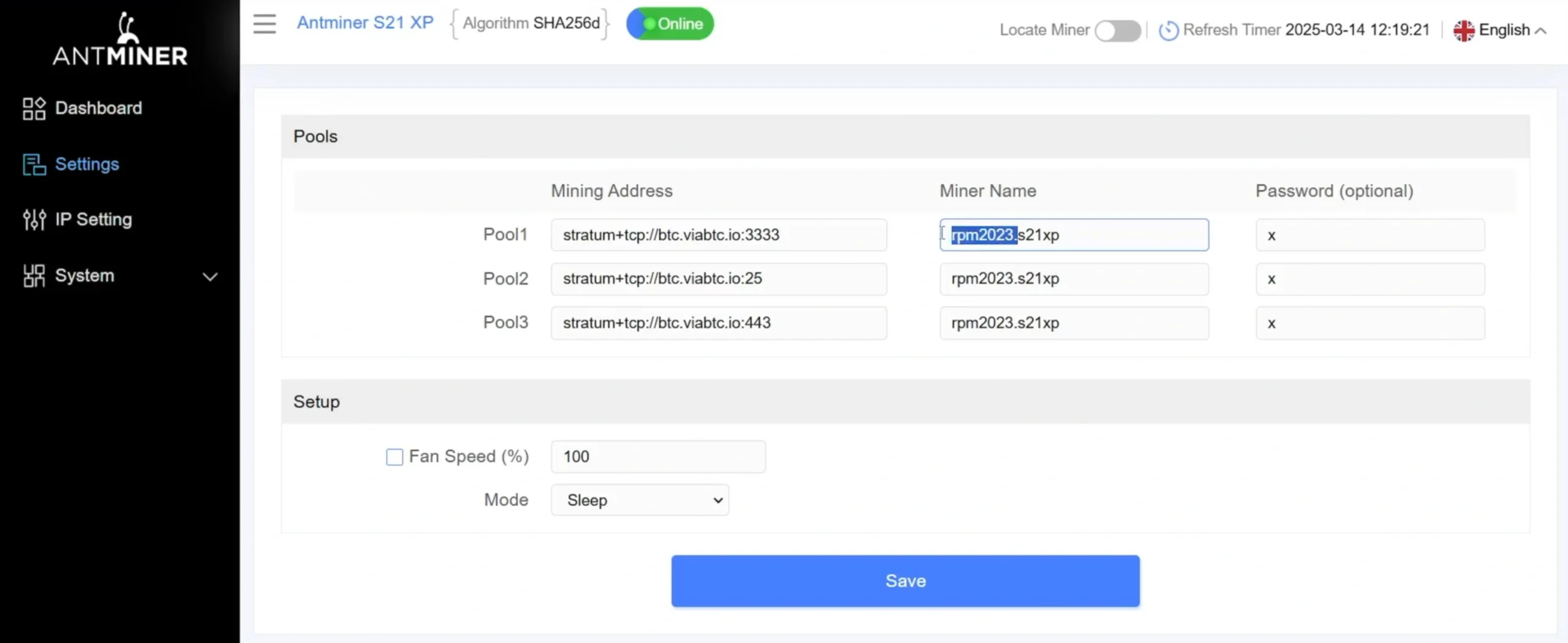Image resolution: width=1568 pixels, height=643 pixels.
Task: Click the Pool3 row label
Action: [x=505, y=323]
